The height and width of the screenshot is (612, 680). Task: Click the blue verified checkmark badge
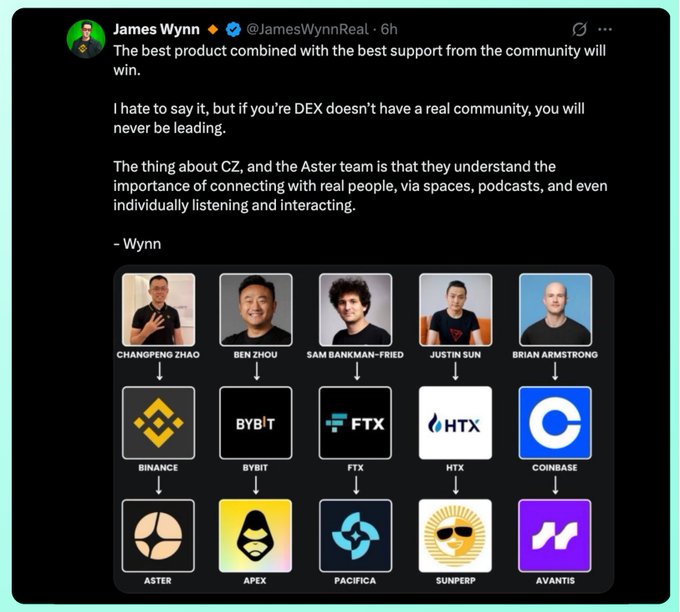(233, 29)
